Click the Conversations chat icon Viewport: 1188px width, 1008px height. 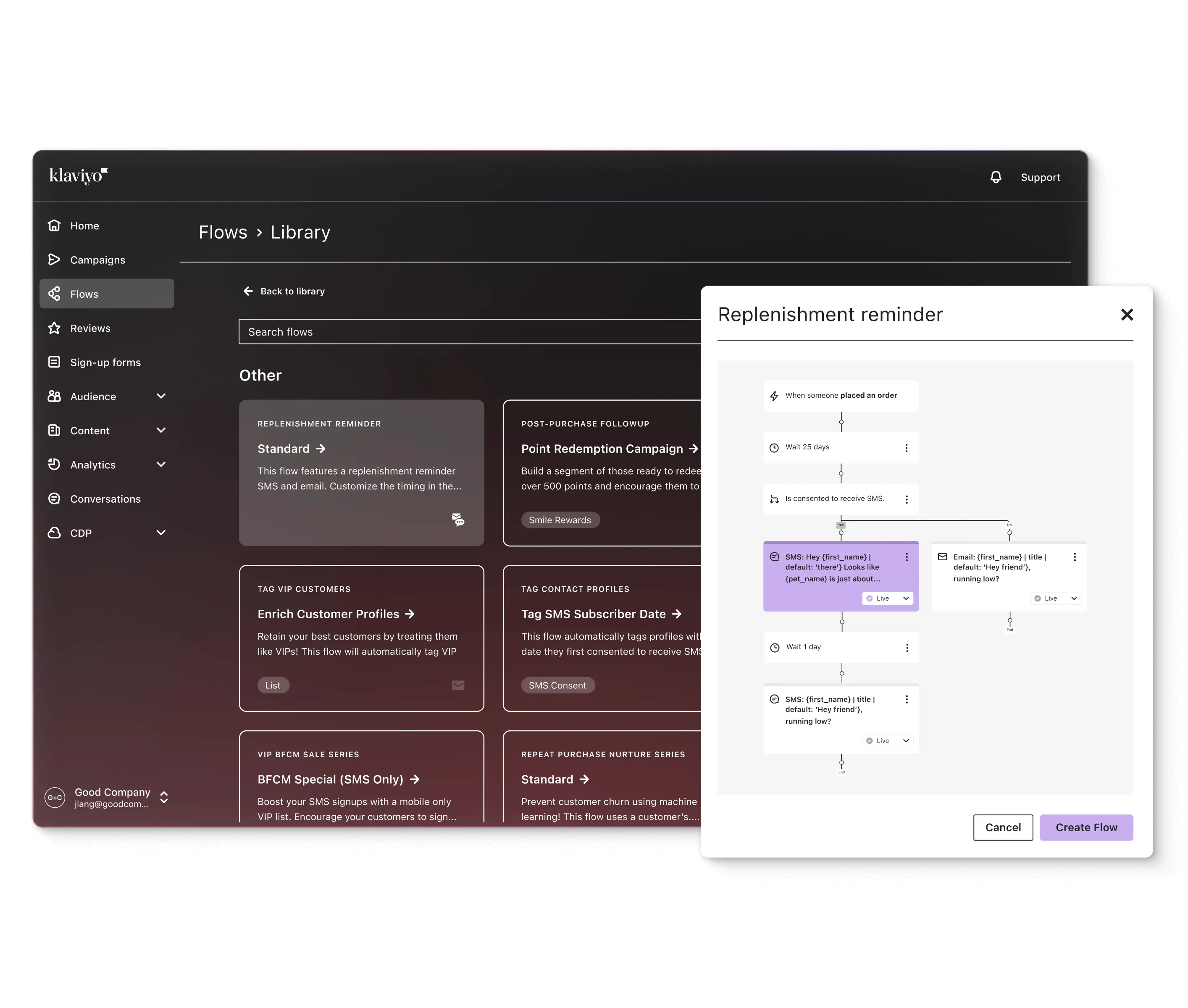pyautogui.click(x=54, y=498)
